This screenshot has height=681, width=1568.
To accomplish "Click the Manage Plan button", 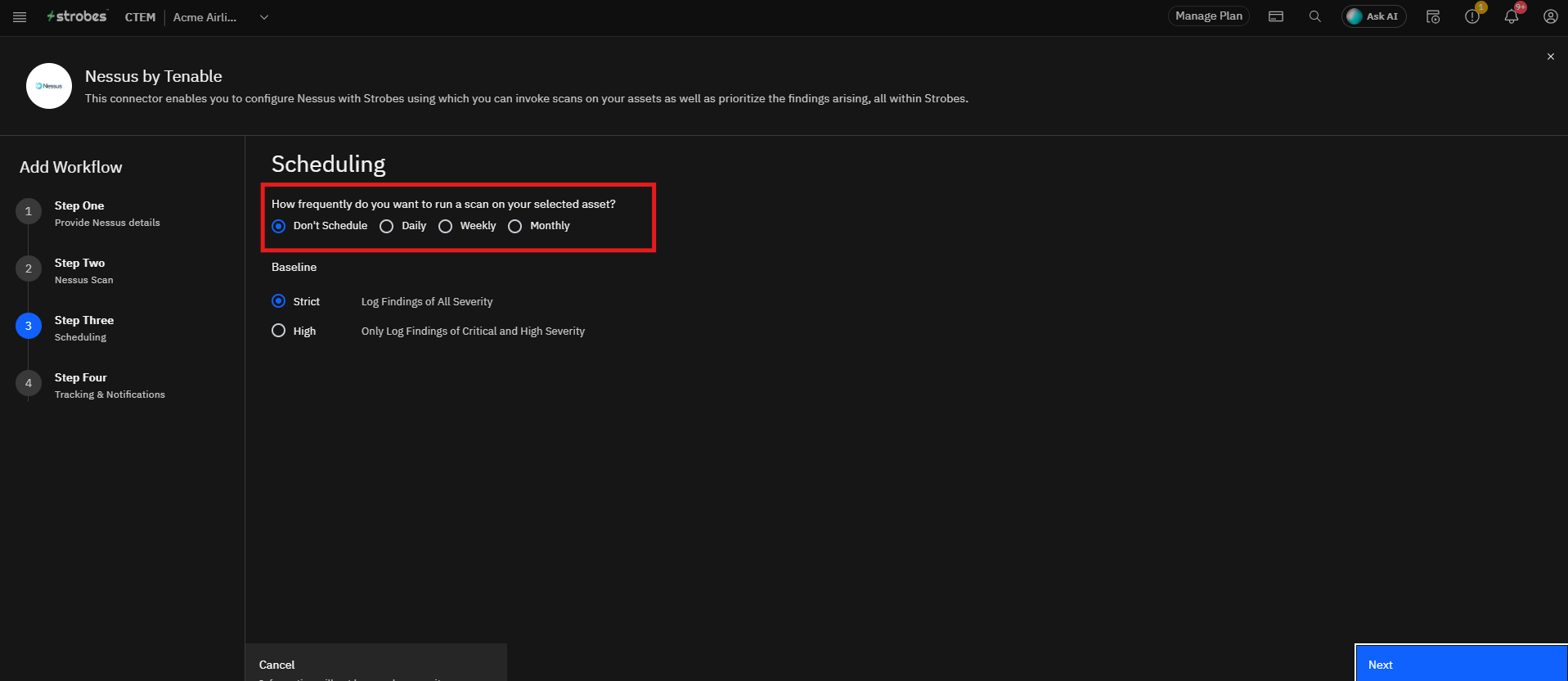I will (1208, 16).
